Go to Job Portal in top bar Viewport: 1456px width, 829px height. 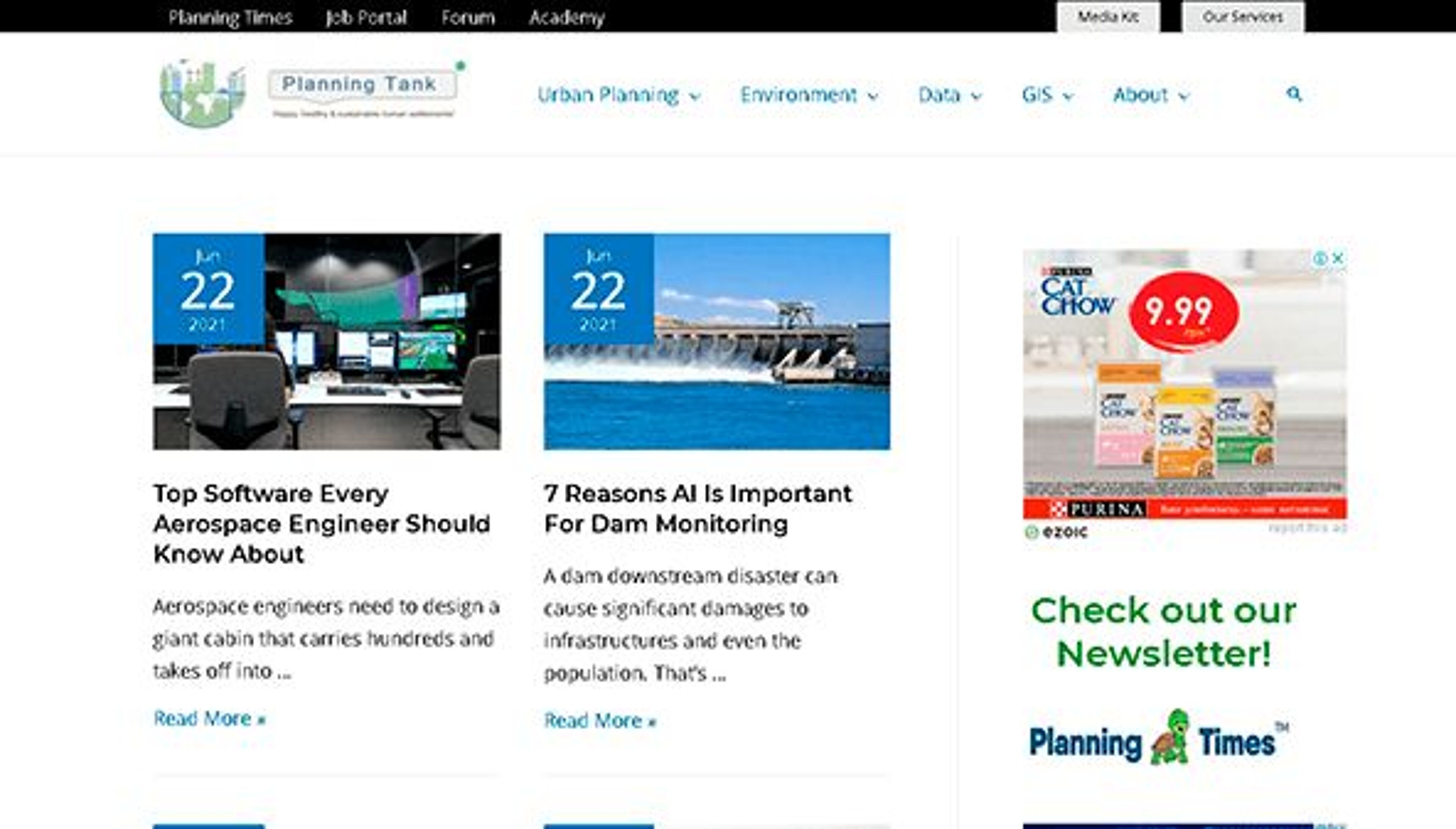(366, 17)
